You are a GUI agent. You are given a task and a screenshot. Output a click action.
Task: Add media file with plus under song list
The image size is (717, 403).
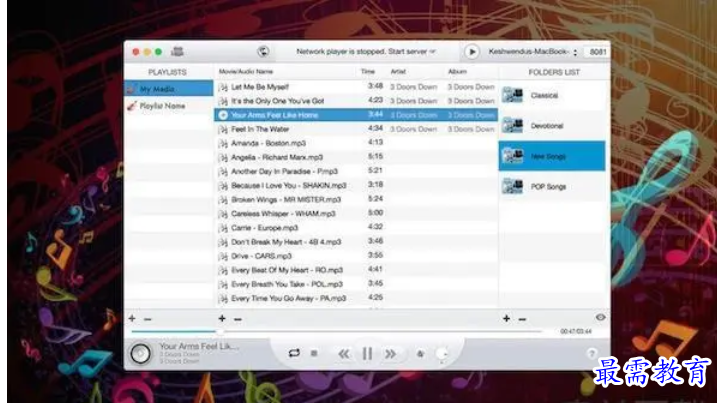point(222,318)
